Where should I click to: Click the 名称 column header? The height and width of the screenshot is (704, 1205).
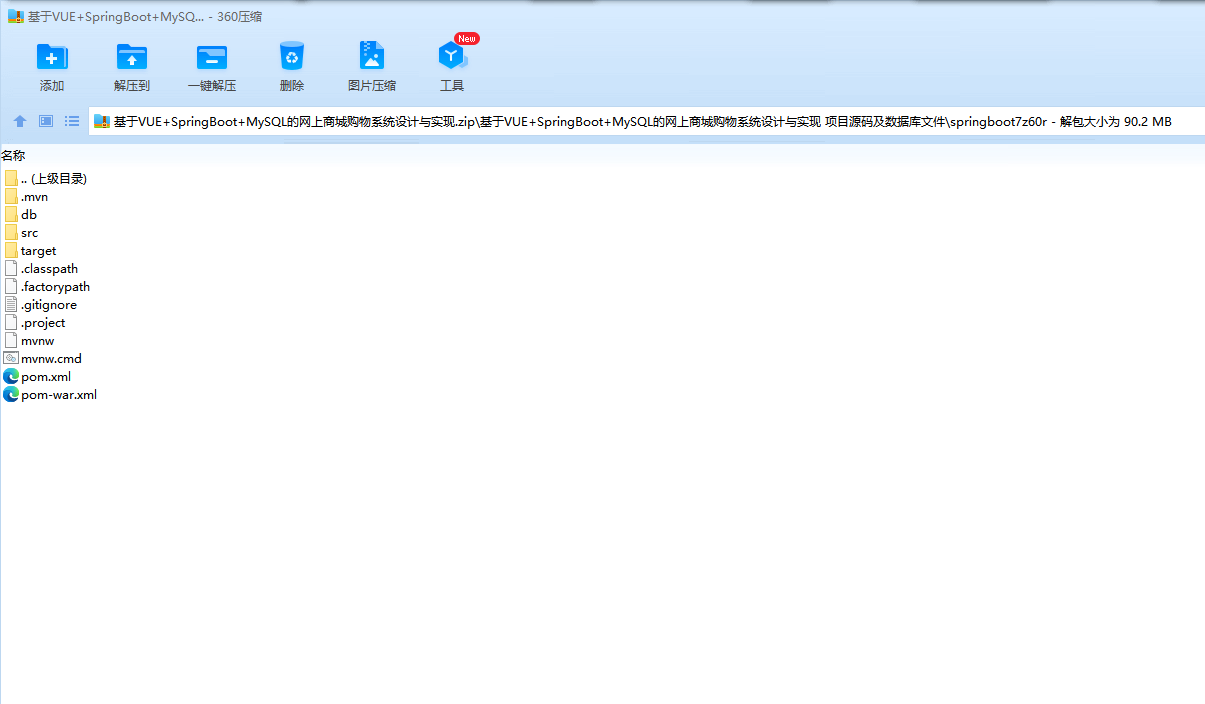coord(13,155)
